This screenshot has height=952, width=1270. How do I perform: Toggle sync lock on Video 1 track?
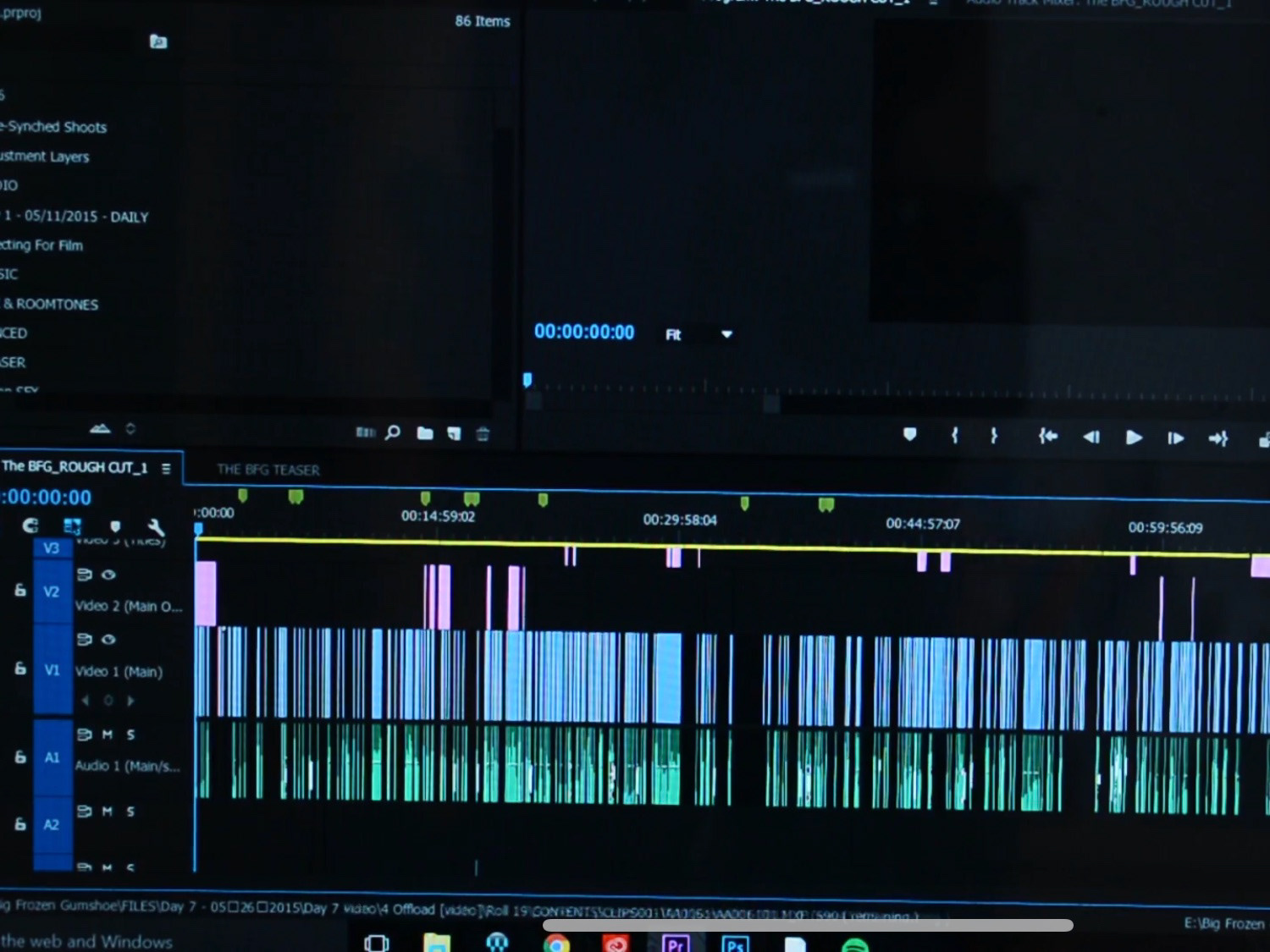[x=85, y=639]
